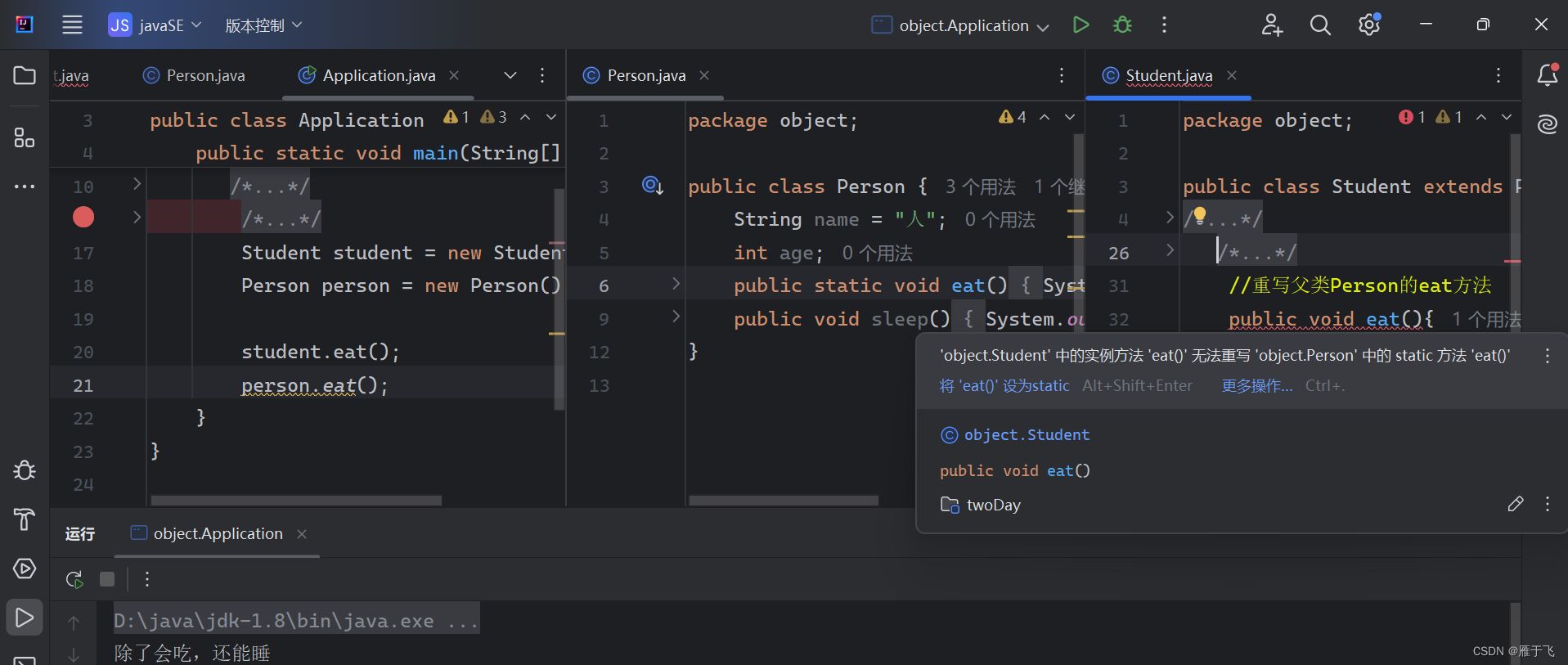
Task: Toggle the breakpoint in Application.java gutter
Action: tap(83, 217)
